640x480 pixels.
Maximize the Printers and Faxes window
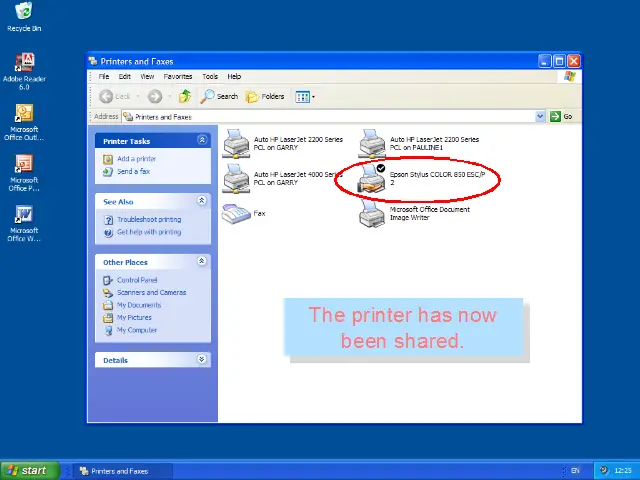click(559, 62)
